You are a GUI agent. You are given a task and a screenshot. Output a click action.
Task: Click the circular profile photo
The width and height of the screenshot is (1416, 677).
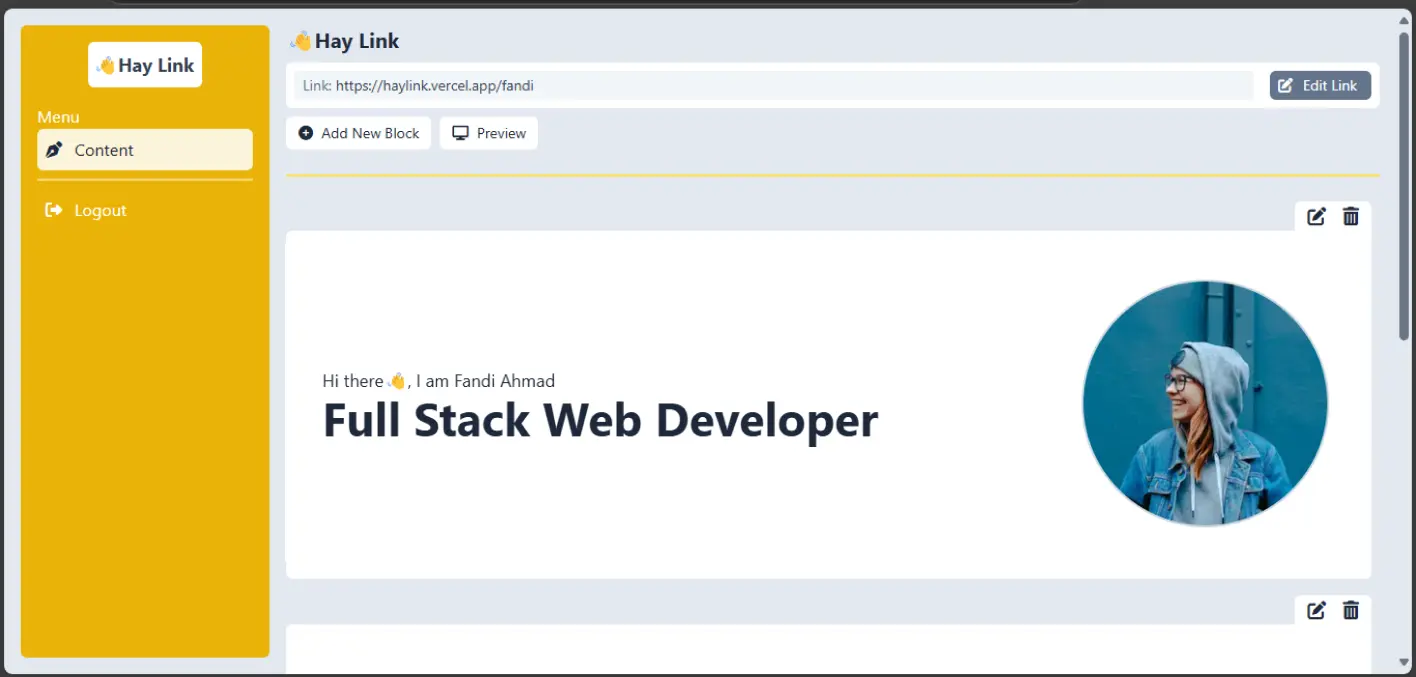[x=1205, y=403]
